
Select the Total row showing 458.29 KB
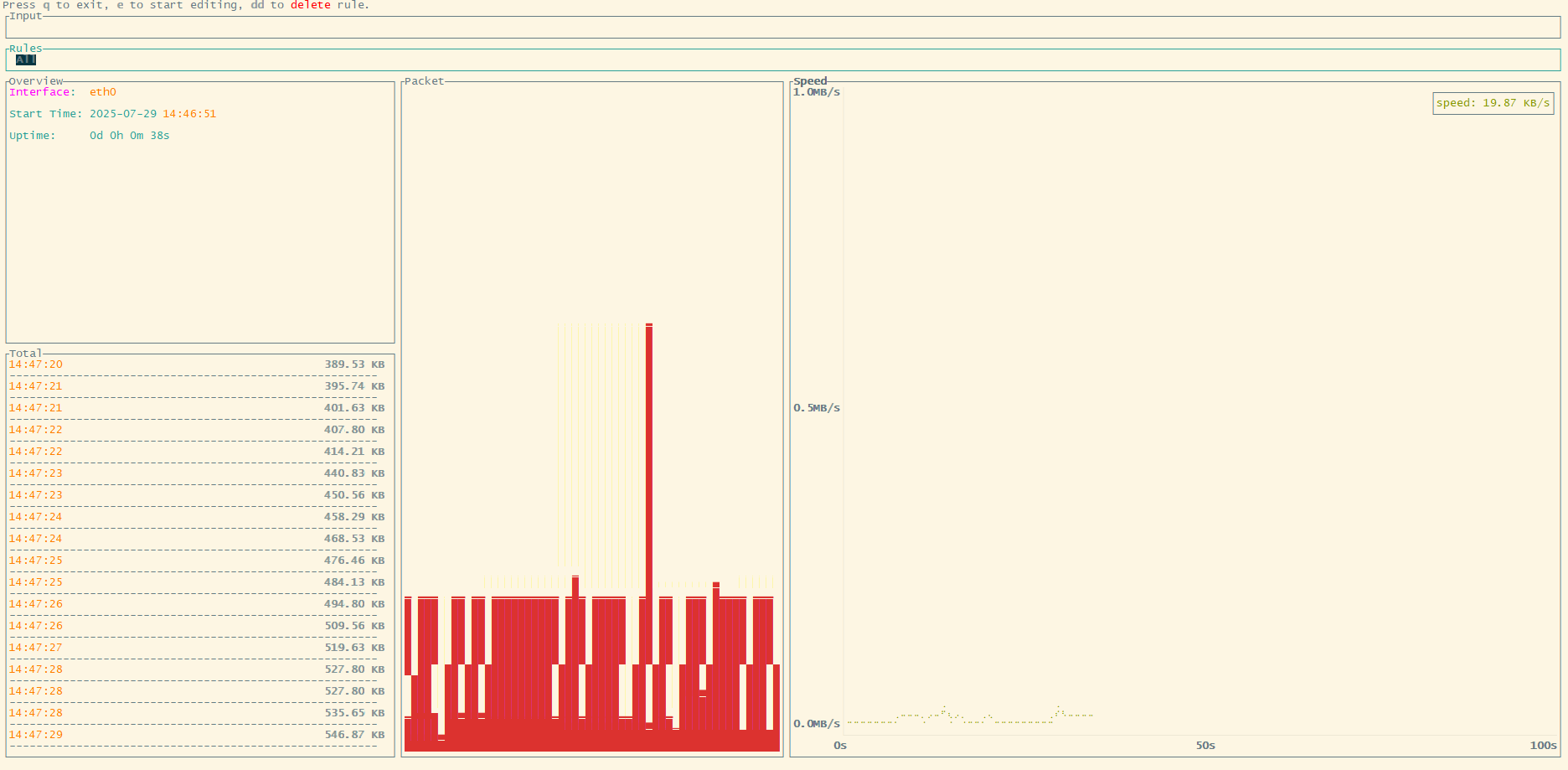[x=197, y=517]
